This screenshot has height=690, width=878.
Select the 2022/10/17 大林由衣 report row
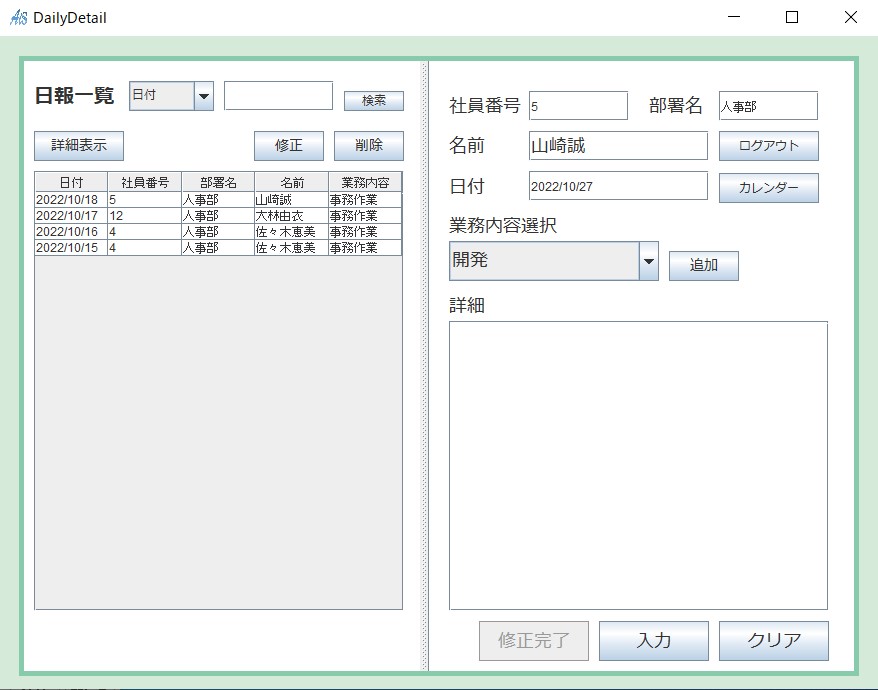(x=218, y=216)
